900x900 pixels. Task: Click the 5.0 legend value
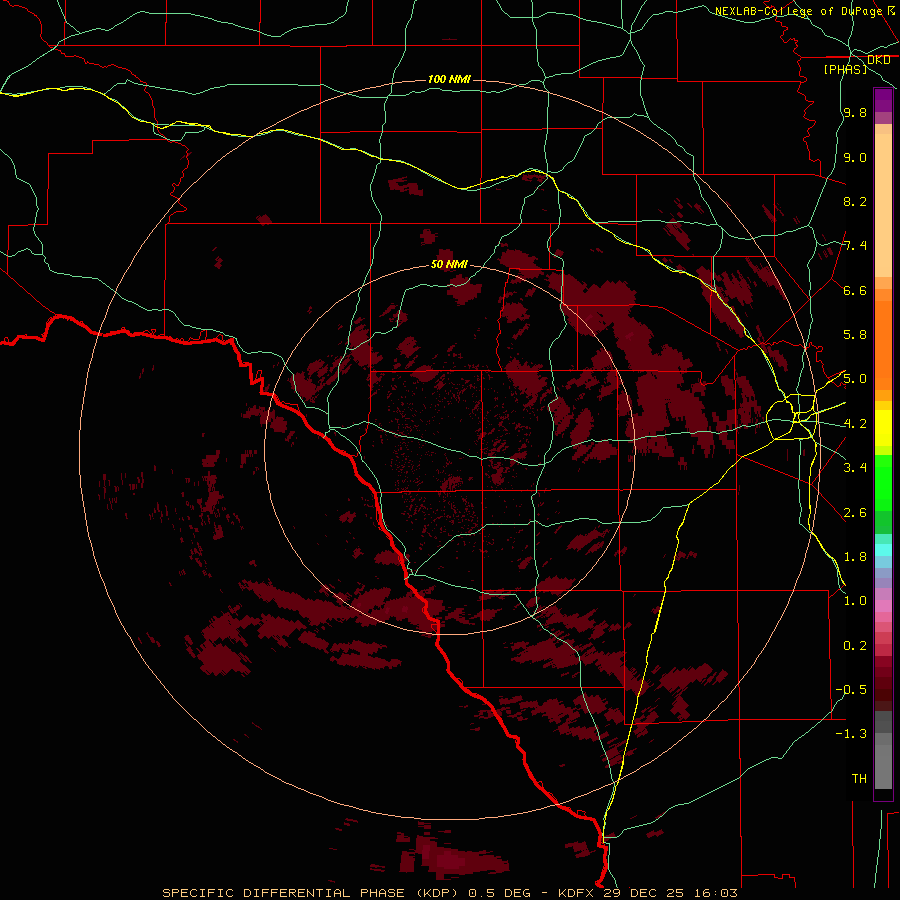pyautogui.click(x=855, y=379)
